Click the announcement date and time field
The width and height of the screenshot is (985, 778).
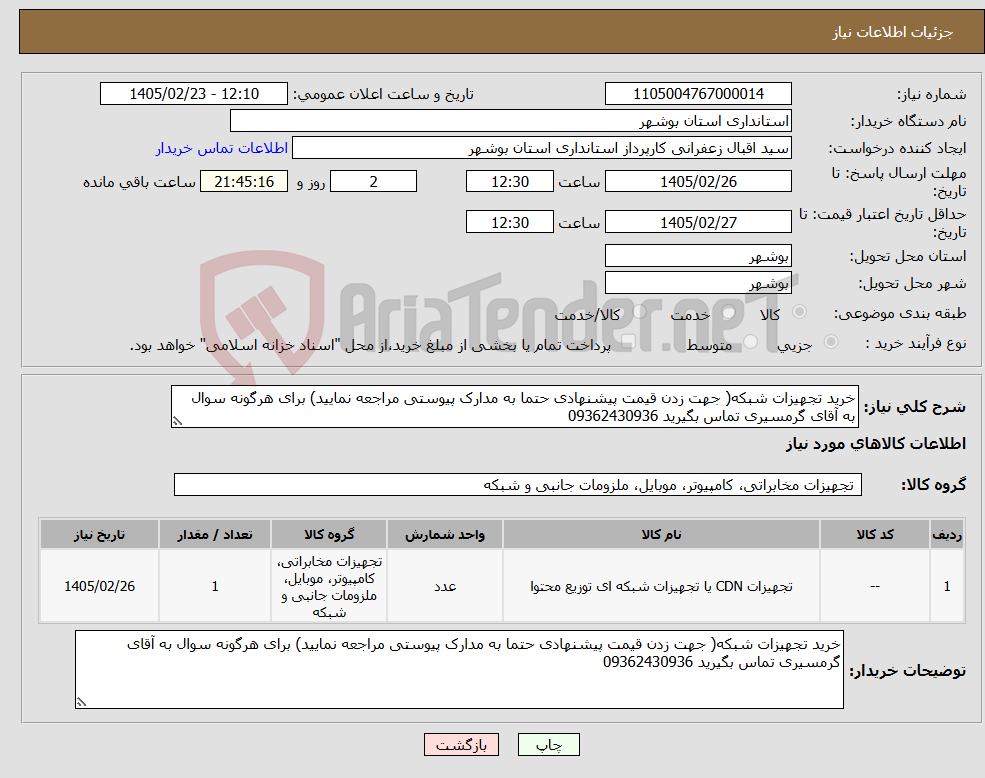[x=193, y=94]
